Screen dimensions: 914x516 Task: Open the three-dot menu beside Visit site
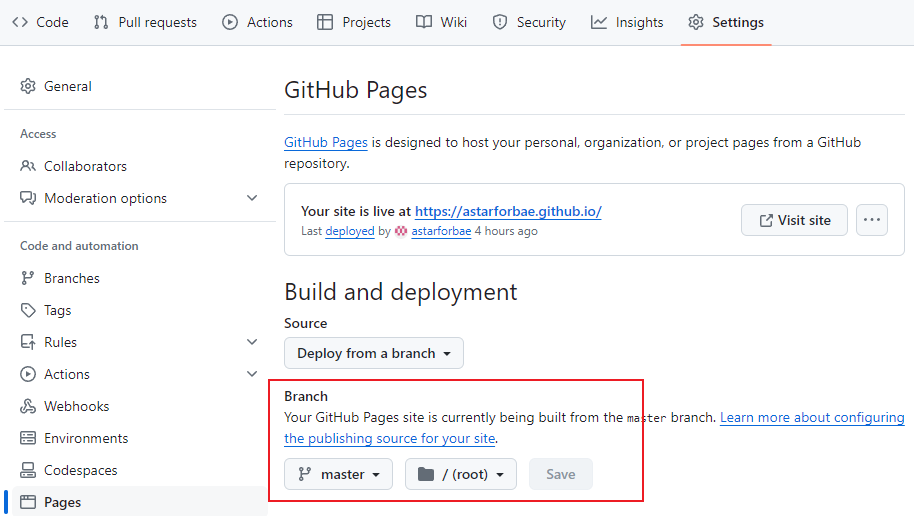coord(871,220)
